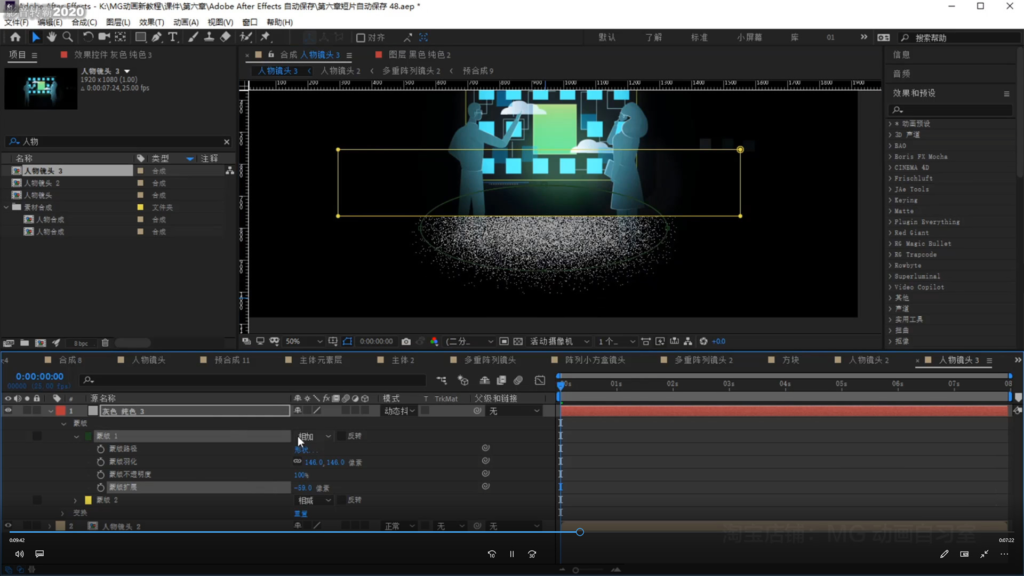Toggle the 反转 checkbox for 蒙版 1
The image size is (1024, 576).
pos(342,436)
